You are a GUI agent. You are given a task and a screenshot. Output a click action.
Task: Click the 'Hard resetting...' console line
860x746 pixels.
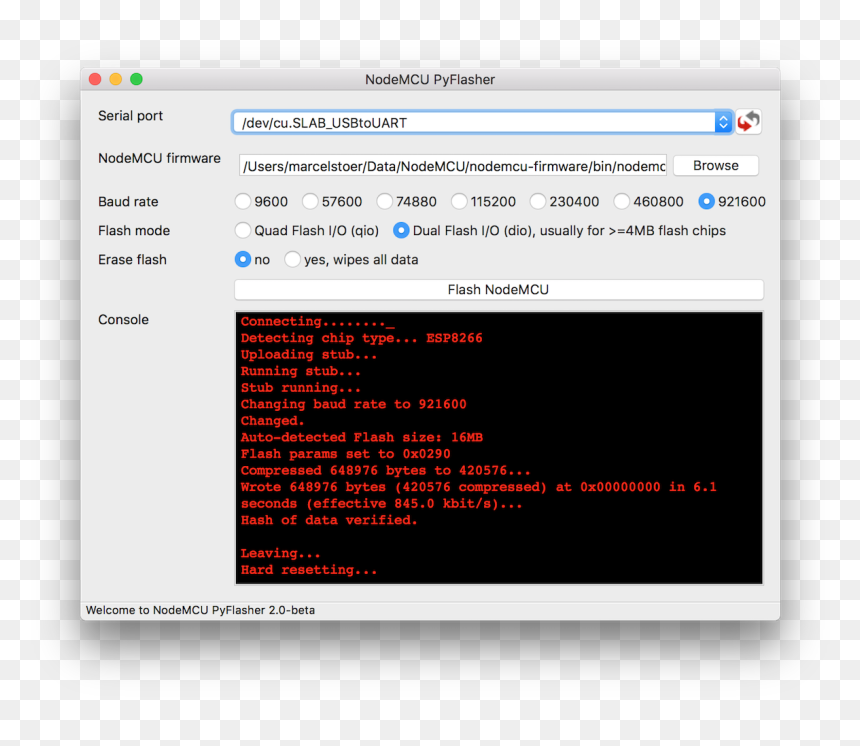click(x=309, y=570)
